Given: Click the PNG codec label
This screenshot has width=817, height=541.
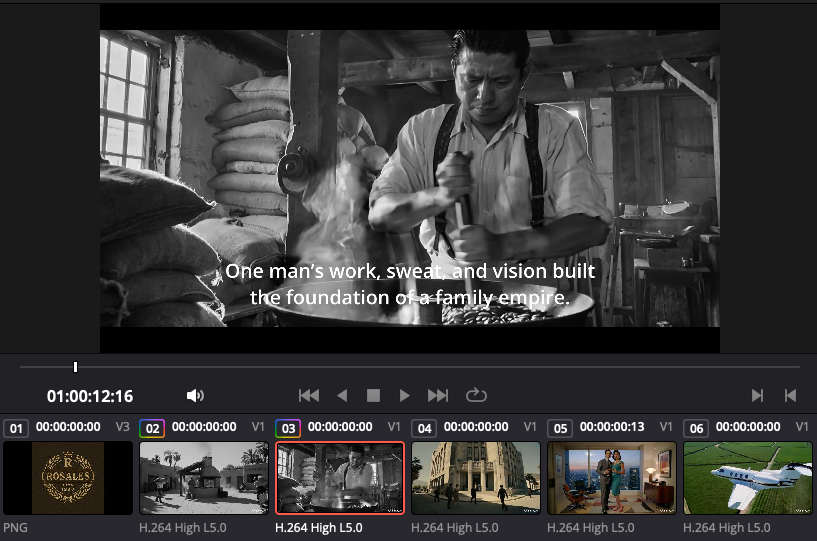Looking at the screenshot, I should click(x=15, y=527).
